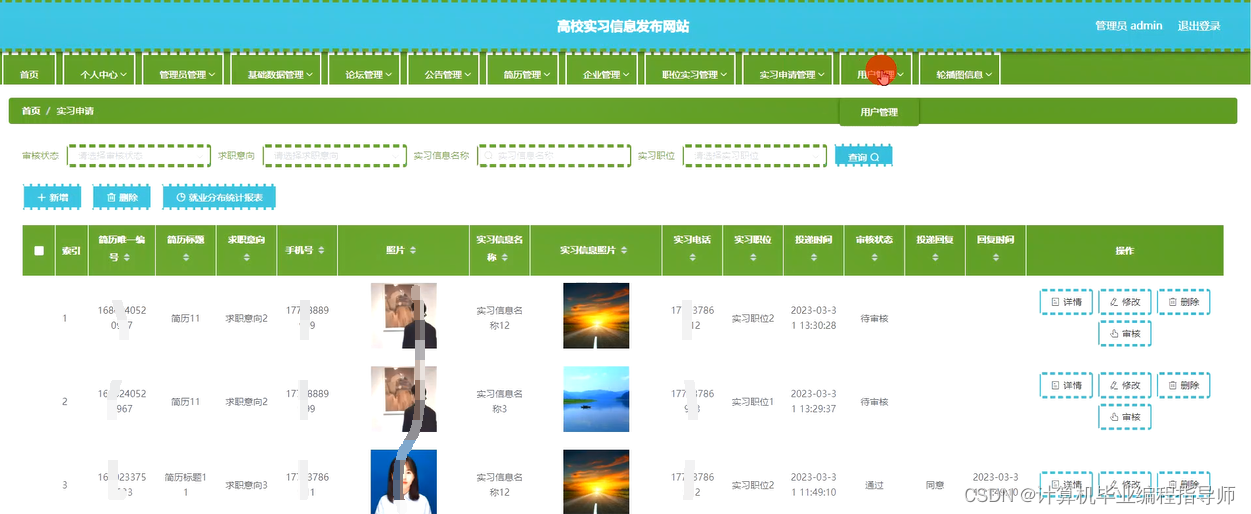Viewport: 1251px width, 514px height.
Task: Select the 同意 reply cell in row 3
Action: [x=934, y=485]
